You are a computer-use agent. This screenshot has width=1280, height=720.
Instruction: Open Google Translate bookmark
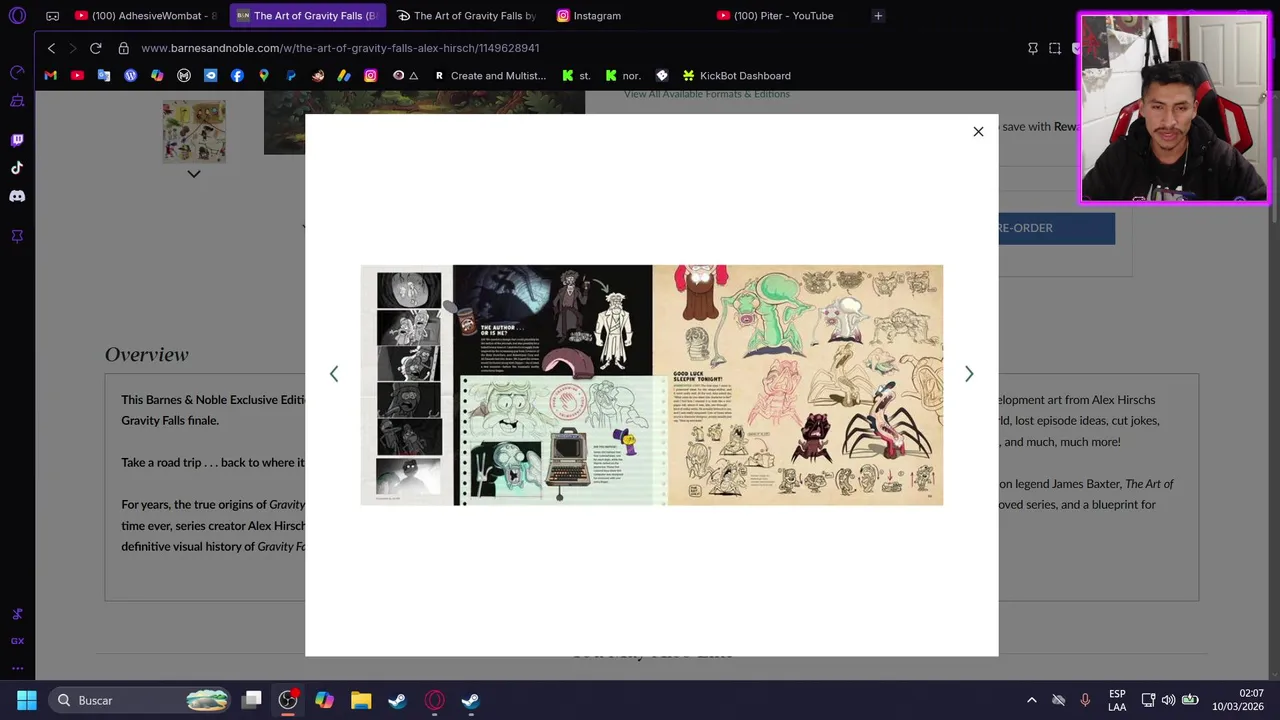(x=104, y=75)
